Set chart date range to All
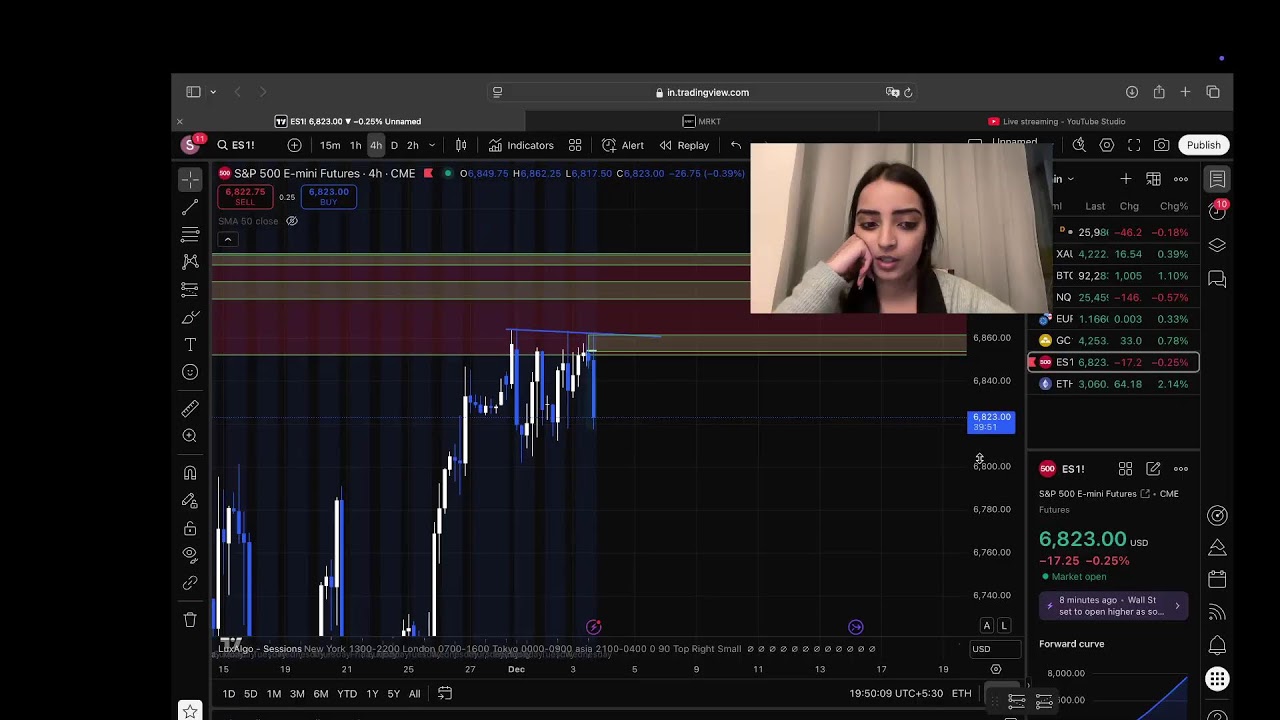 coord(414,694)
